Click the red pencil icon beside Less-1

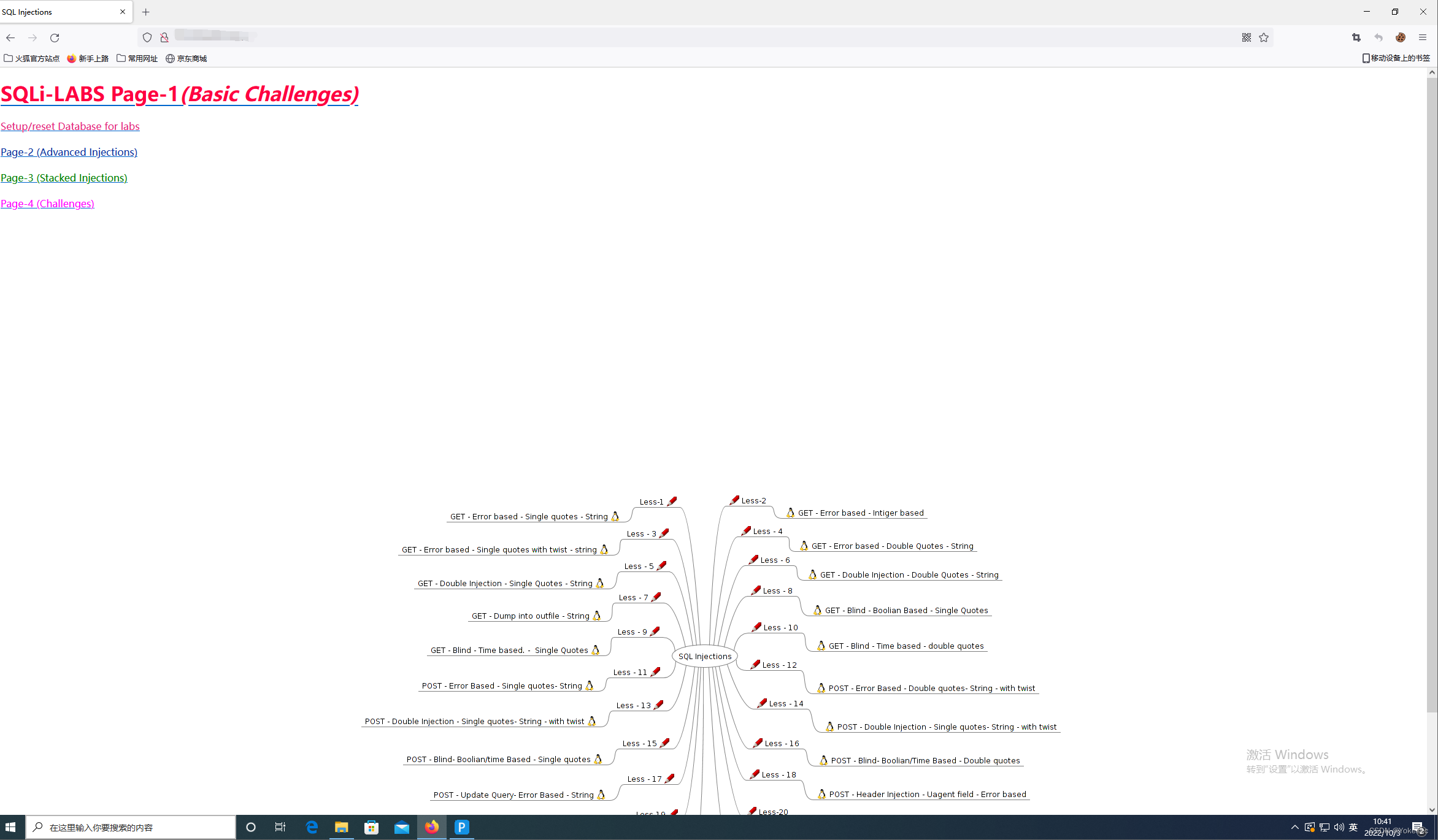tap(672, 501)
